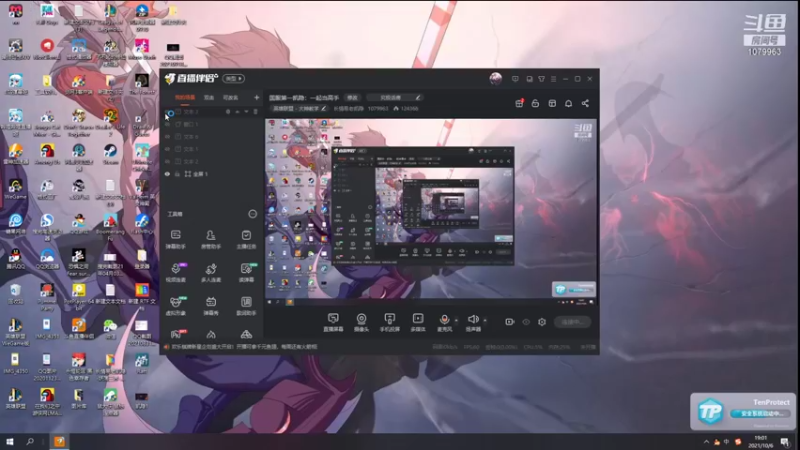Select the 文本 6 source row
Image resolution: width=800 pixels, height=450 pixels.
[x=212, y=137]
